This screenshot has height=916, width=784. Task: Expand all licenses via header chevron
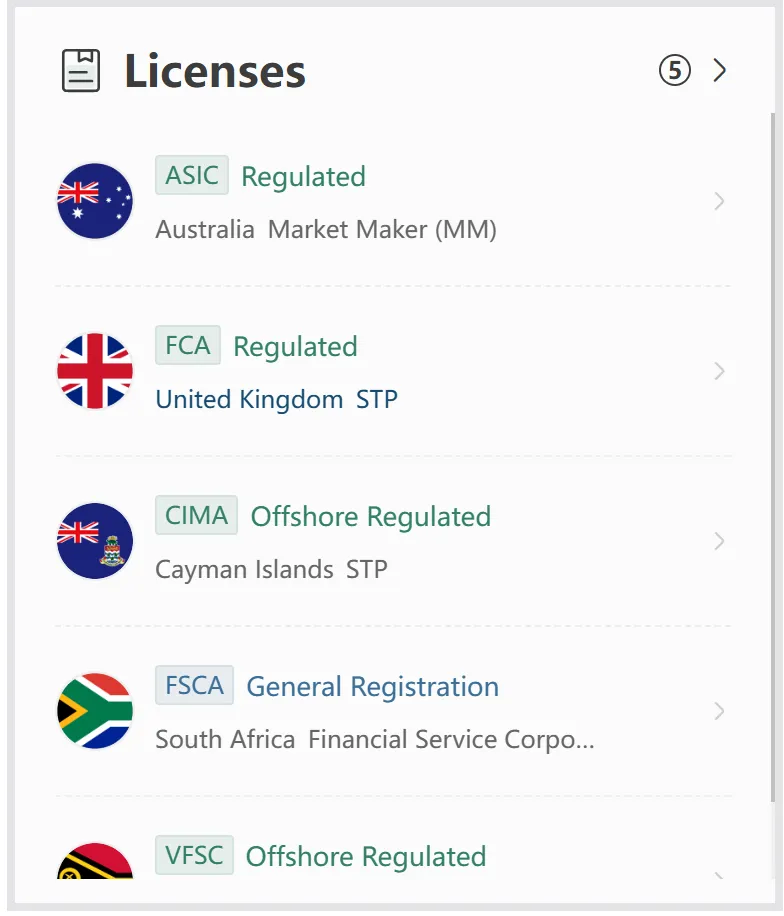(720, 70)
